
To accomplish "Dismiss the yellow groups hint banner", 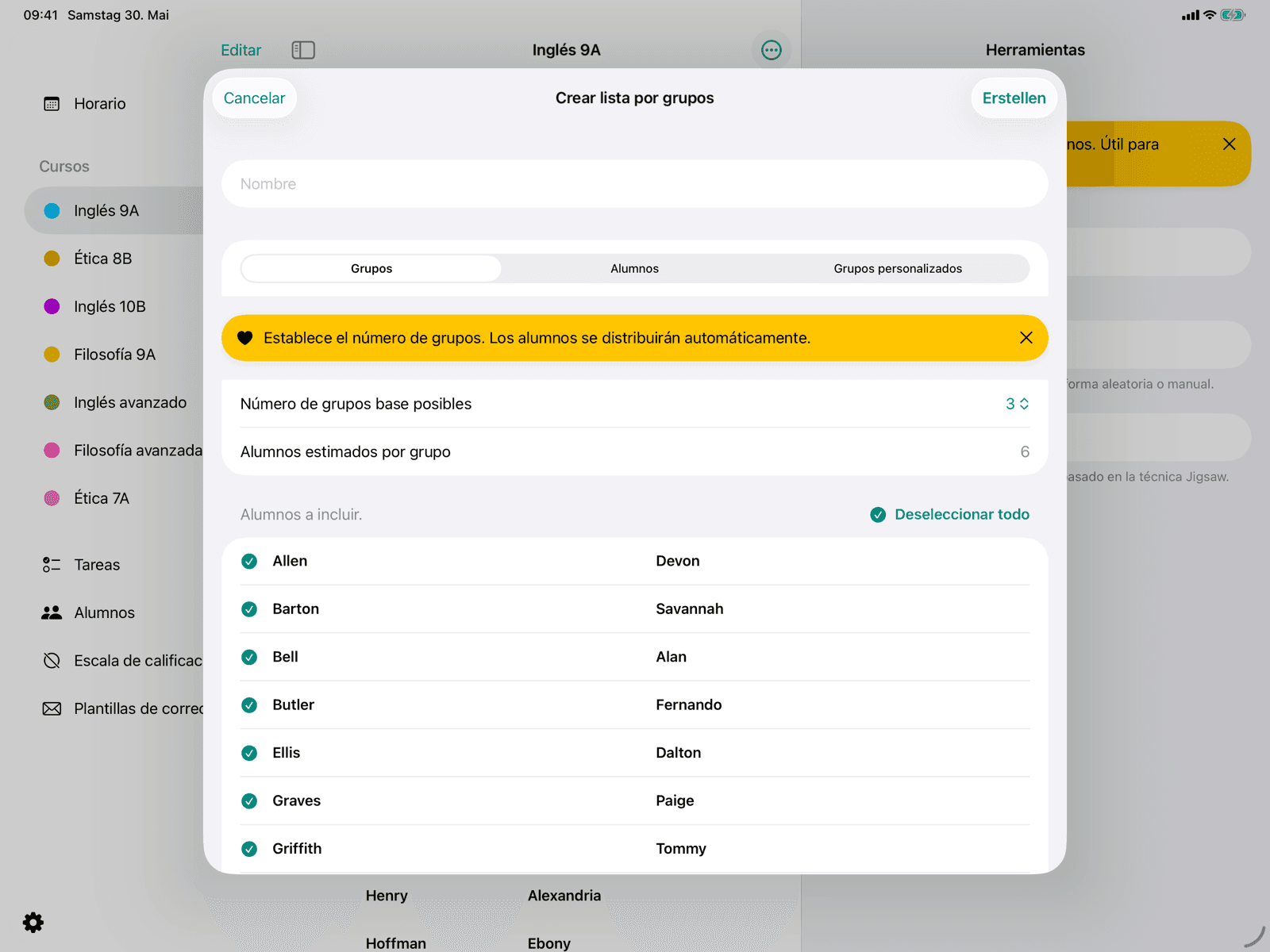I will pyautogui.click(x=1026, y=338).
